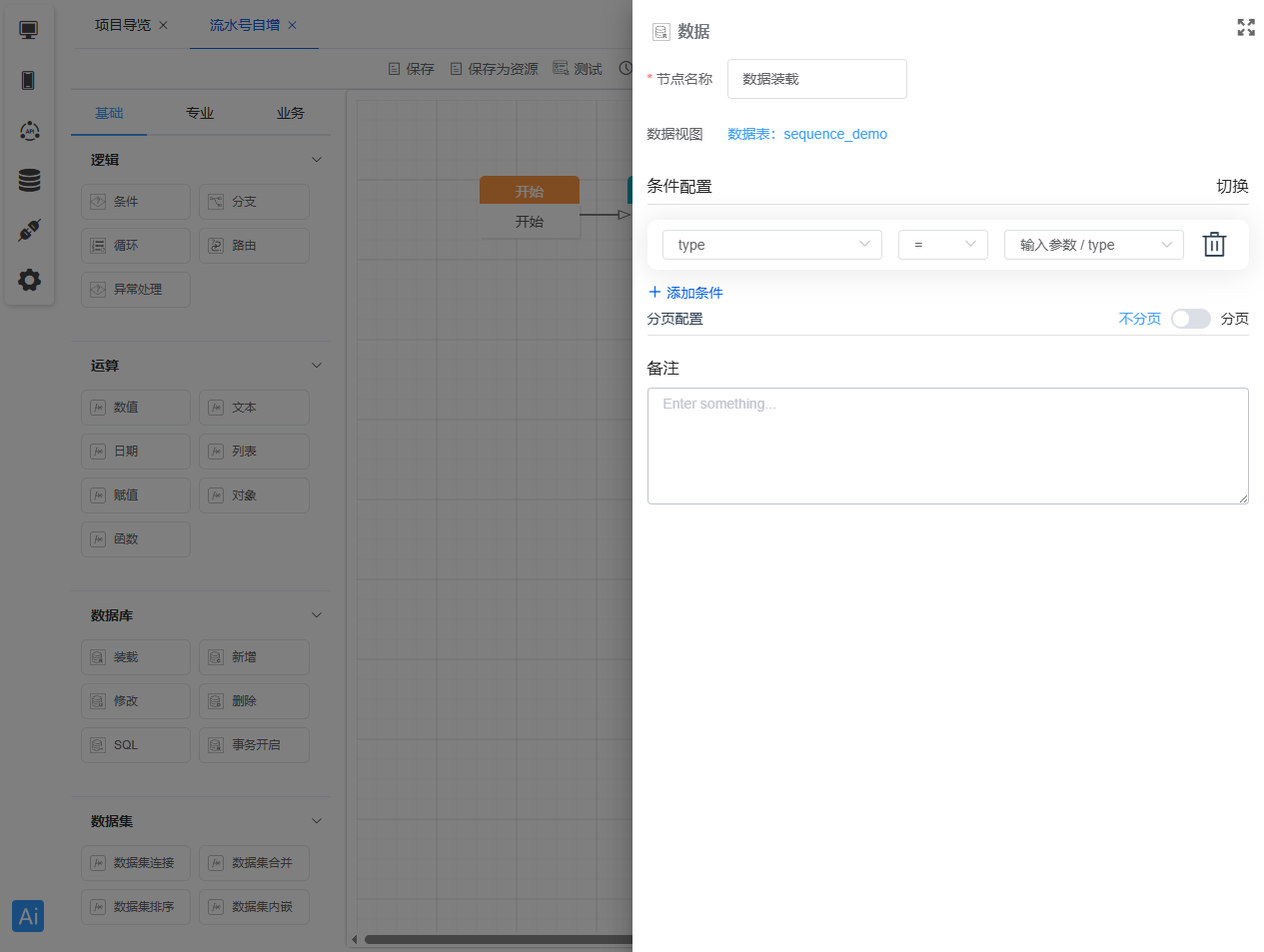This screenshot has height=952, width=1264.
Task: Switch to the 项目导览 tab
Action: [x=125, y=27]
